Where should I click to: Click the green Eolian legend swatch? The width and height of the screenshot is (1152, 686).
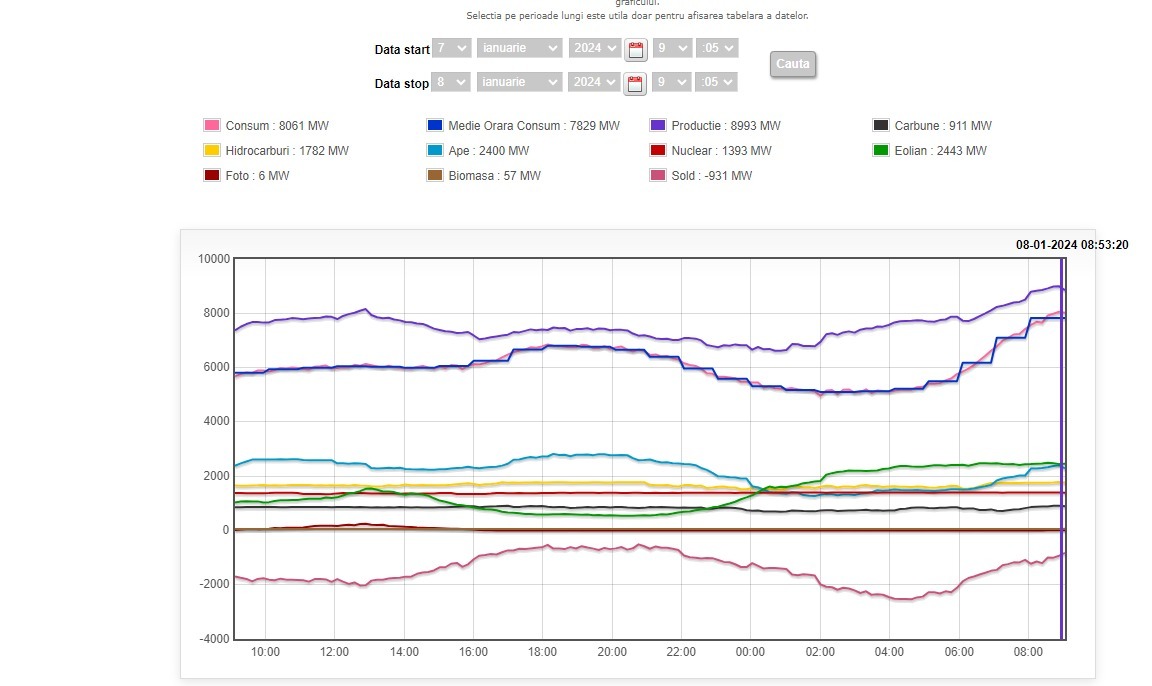pos(881,151)
